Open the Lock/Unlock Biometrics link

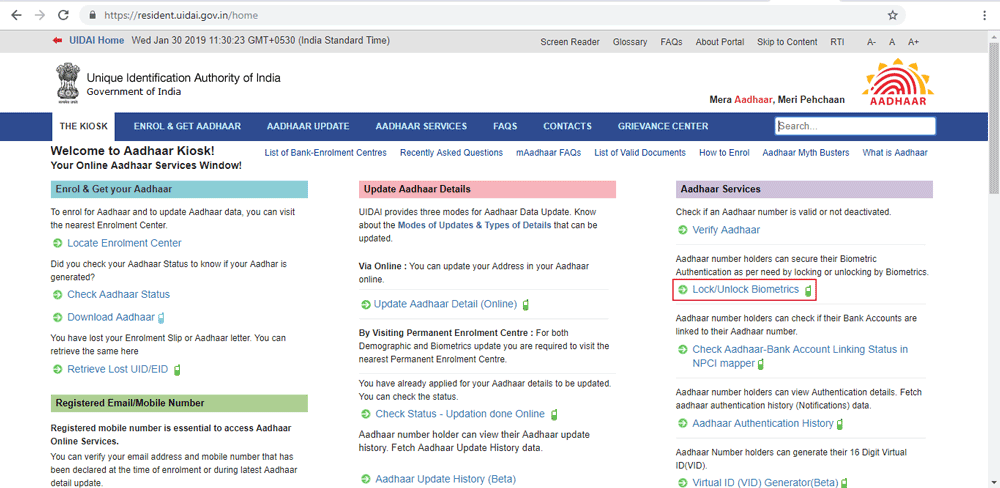[745, 290]
